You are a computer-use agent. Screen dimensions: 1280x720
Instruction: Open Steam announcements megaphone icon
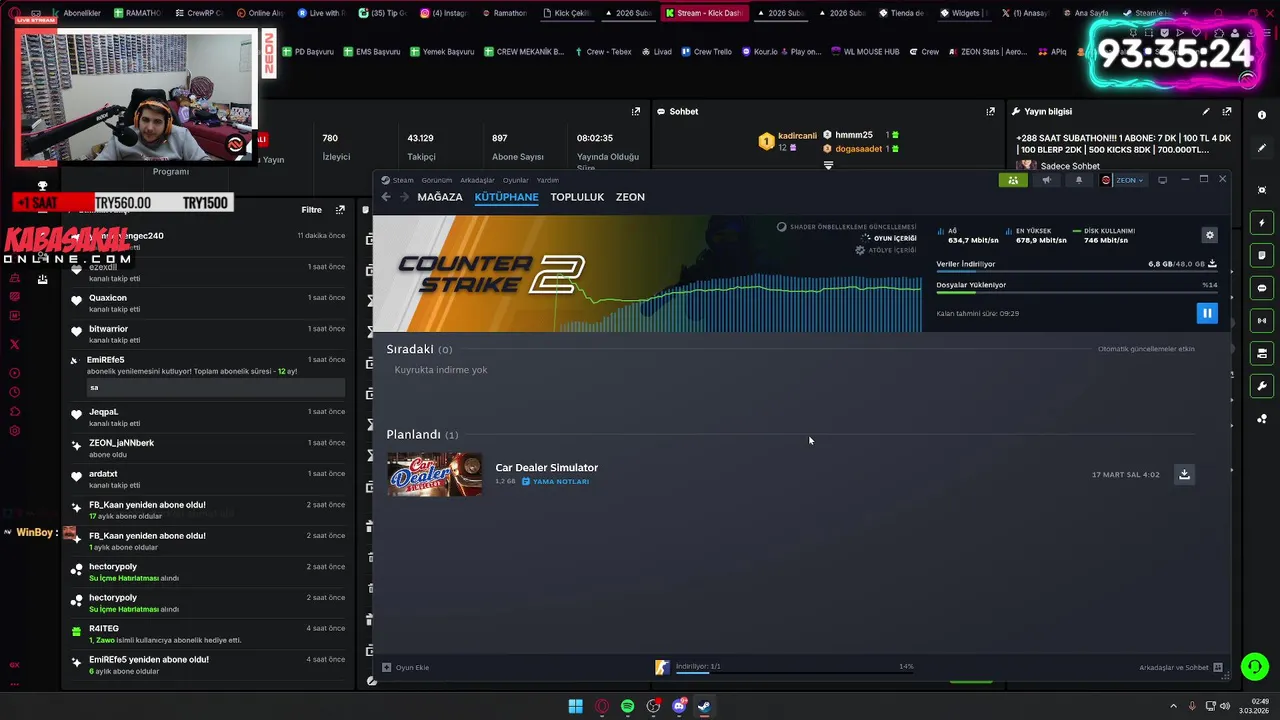[1046, 180]
